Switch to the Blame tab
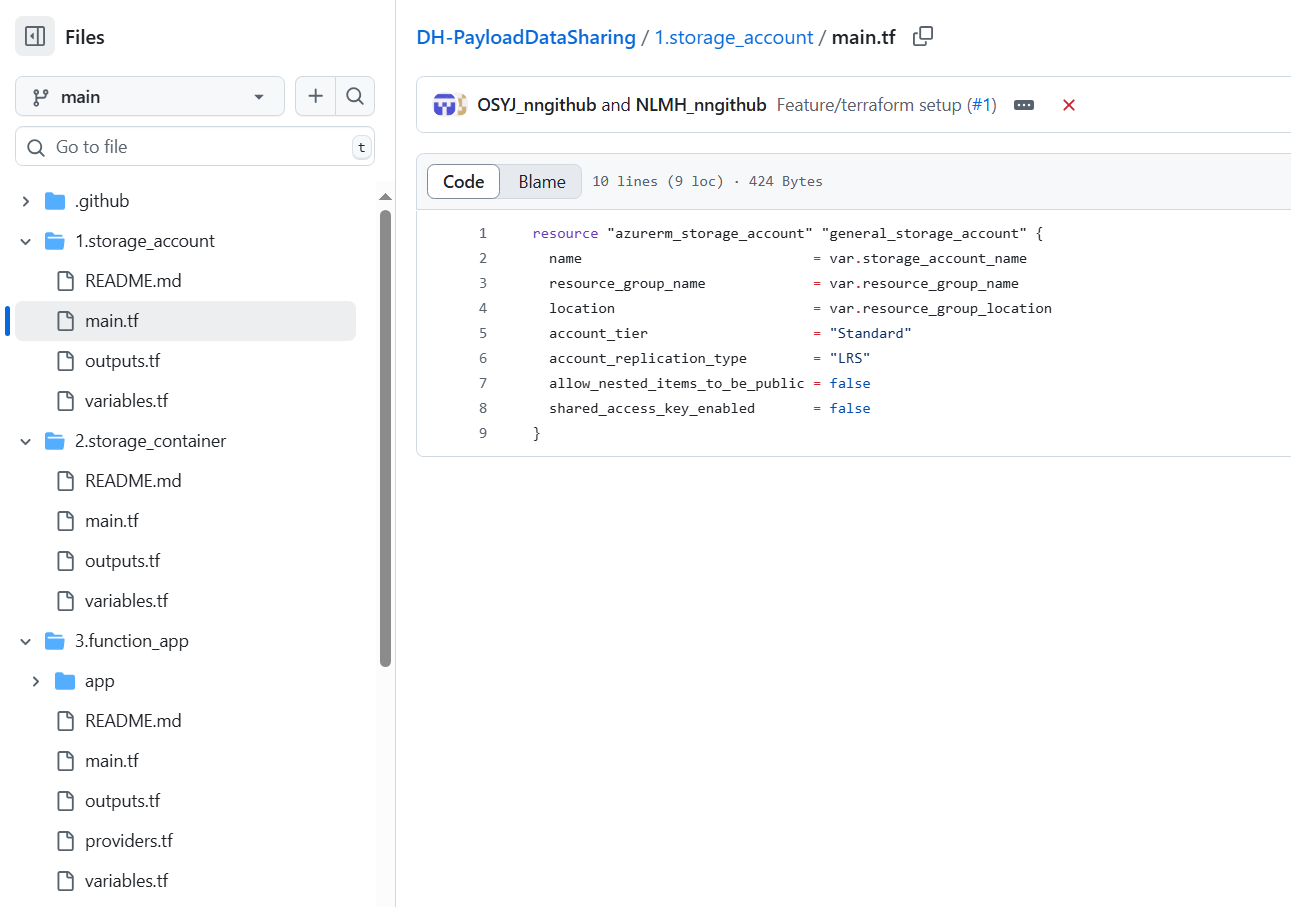This screenshot has height=907, width=1291. pyautogui.click(x=542, y=182)
